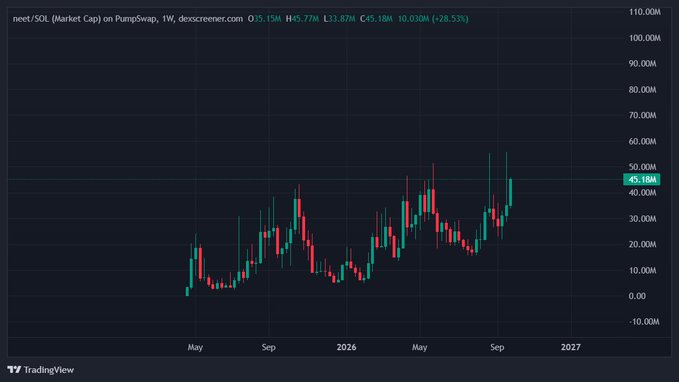Click the 20.00M price axis label
Viewport: 679px width, 382px height.
643,244
